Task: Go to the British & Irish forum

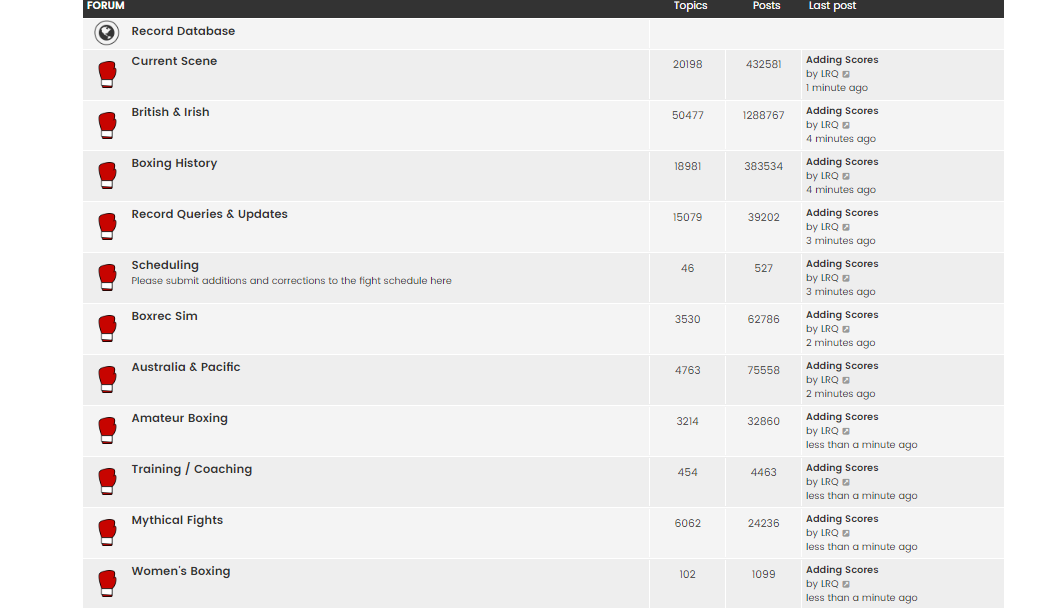Action: coord(171,112)
